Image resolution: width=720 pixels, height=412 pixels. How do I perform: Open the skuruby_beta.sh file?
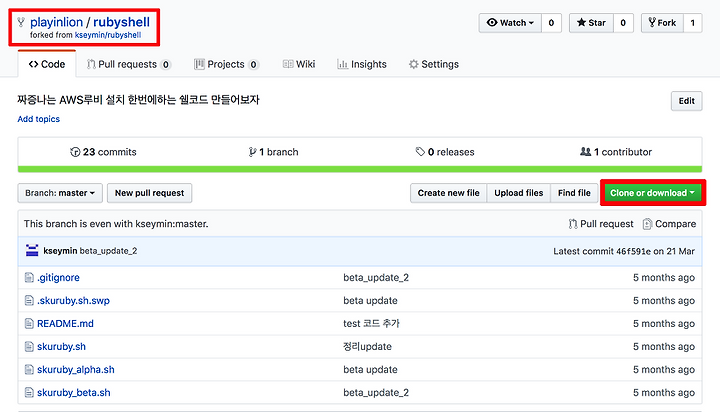pos(74,392)
